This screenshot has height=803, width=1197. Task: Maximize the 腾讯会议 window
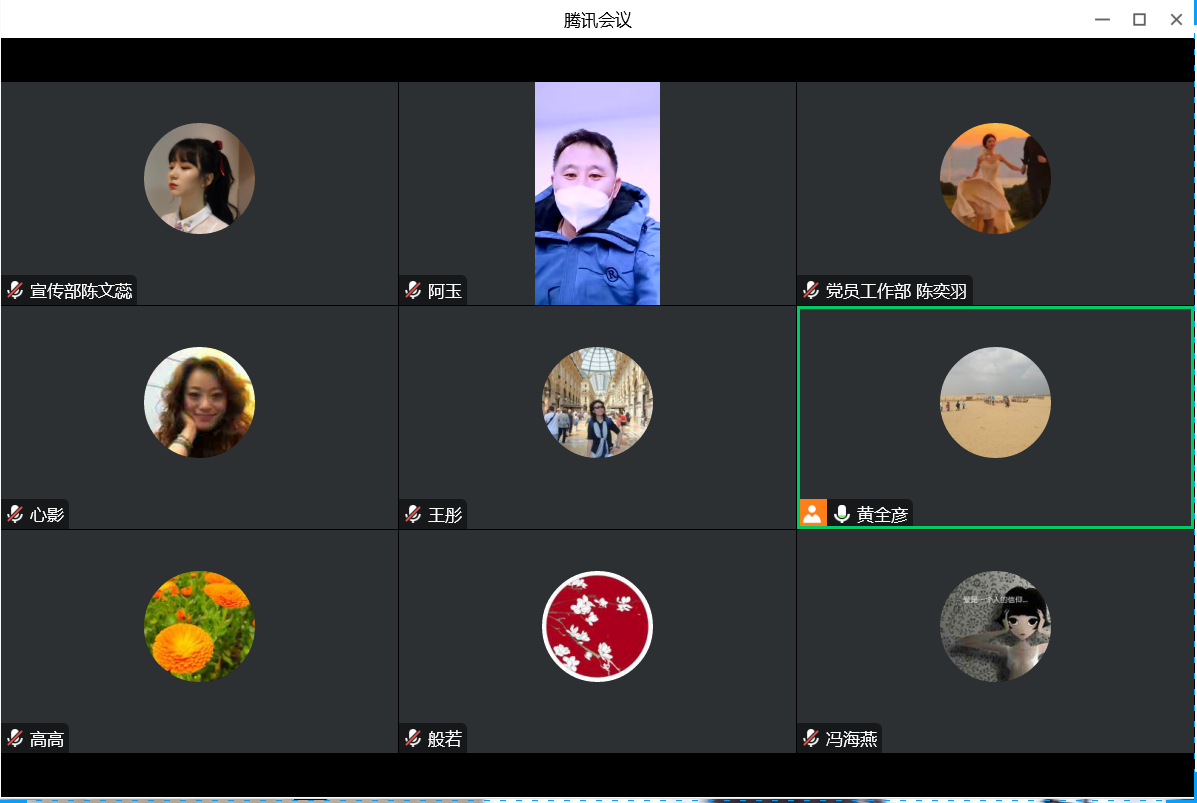point(1139,19)
